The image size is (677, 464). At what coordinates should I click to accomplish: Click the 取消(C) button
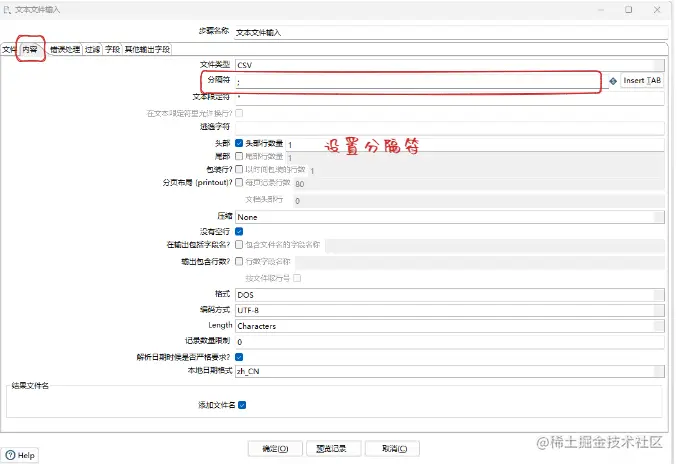392,448
